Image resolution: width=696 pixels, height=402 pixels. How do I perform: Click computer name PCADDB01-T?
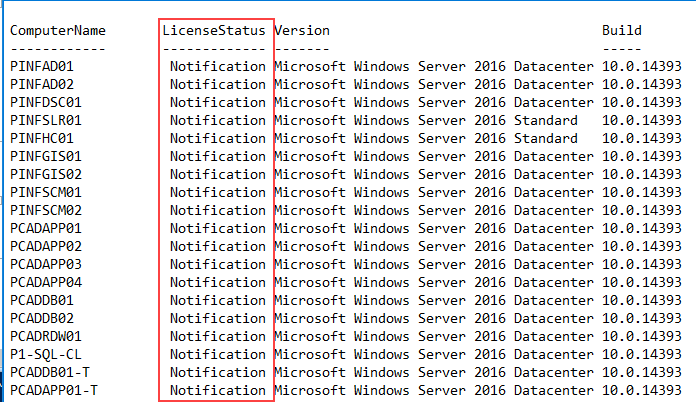click(x=50, y=372)
